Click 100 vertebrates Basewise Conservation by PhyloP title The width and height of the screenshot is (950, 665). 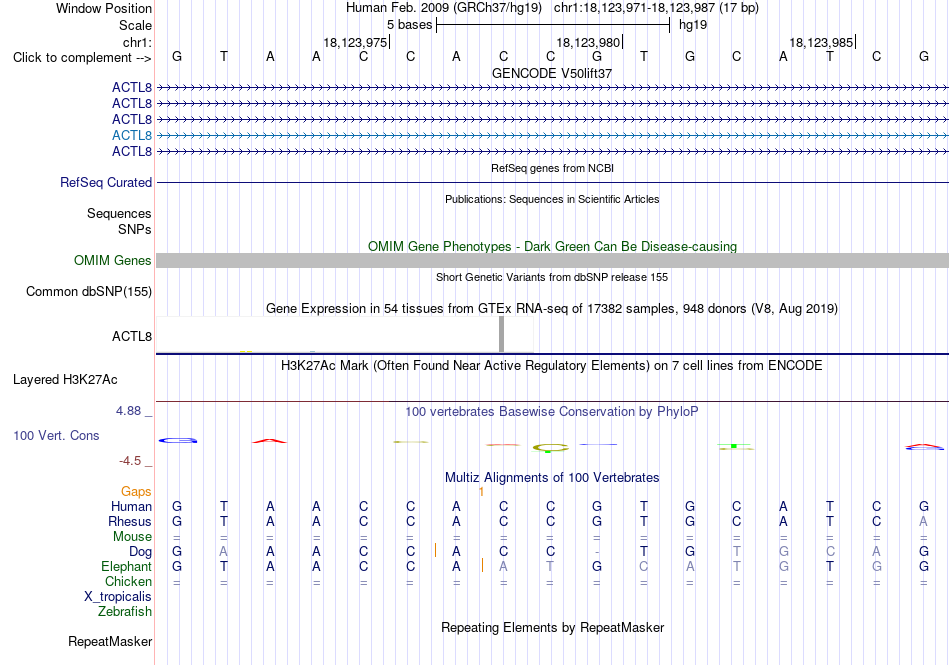[552, 412]
